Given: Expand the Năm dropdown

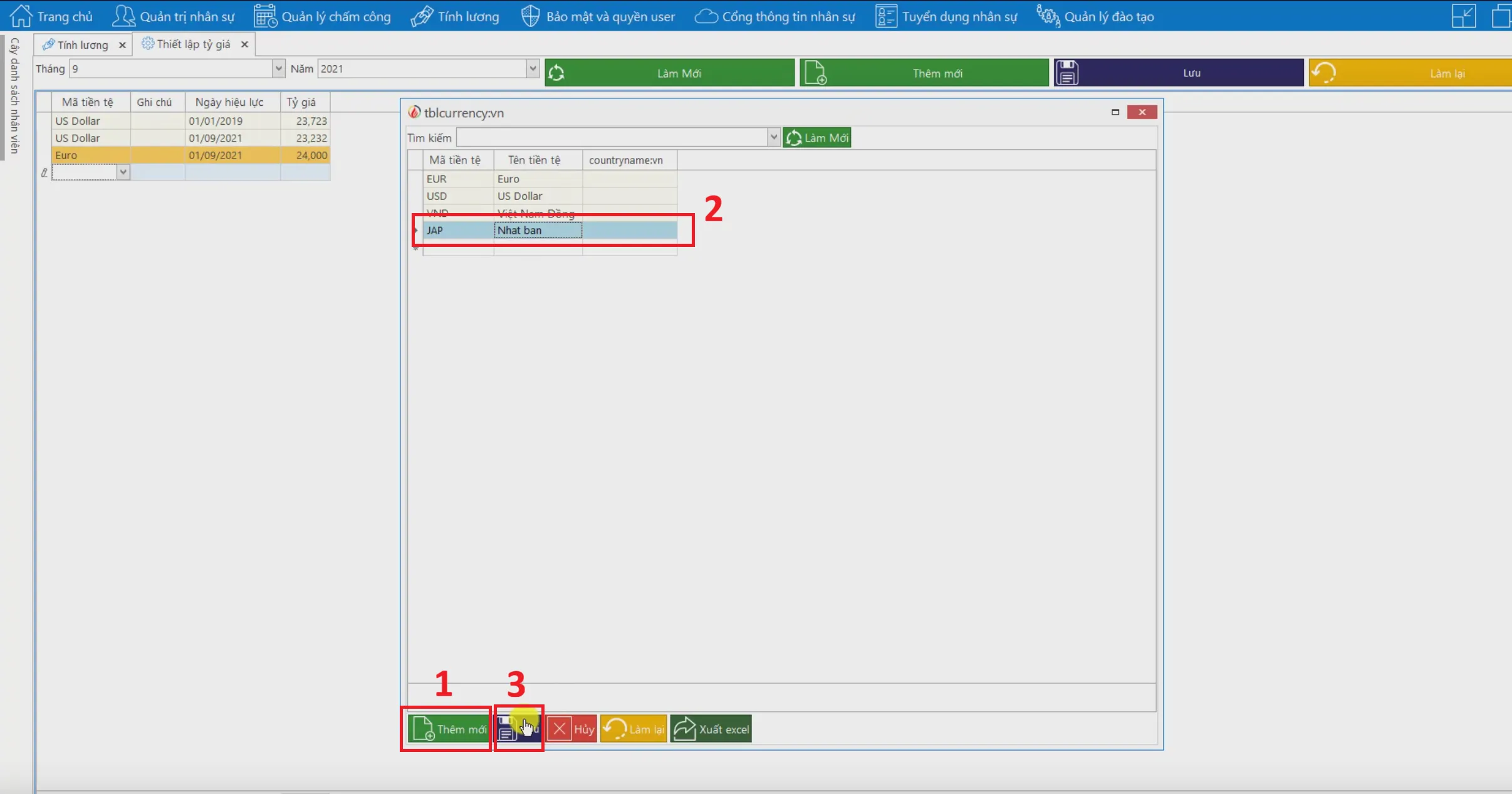Looking at the screenshot, I should (x=533, y=69).
